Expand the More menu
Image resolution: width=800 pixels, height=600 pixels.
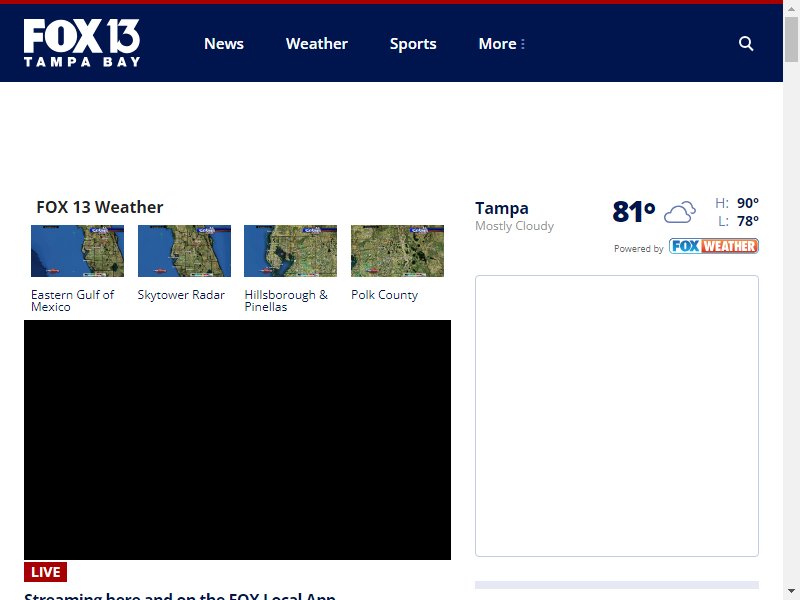point(502,43)
